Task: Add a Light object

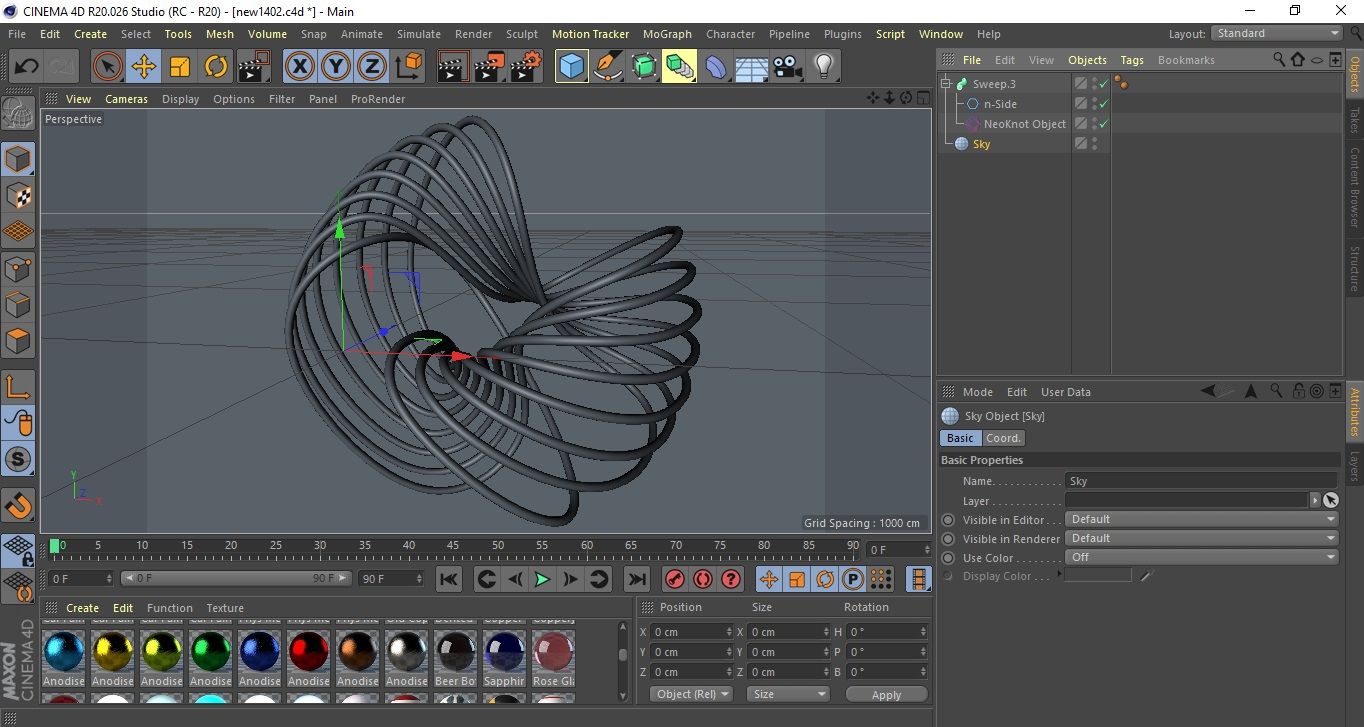Action: (x=823, y=67)
